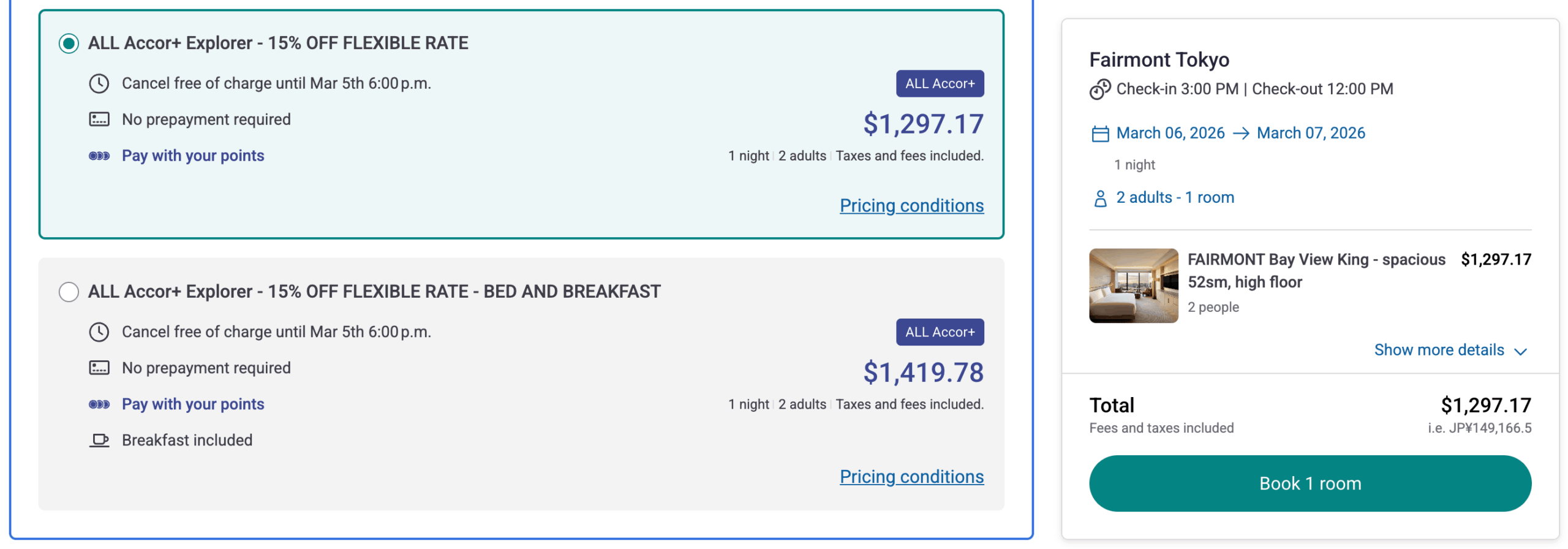Image resolution: width=1568 pixels, height=549 pixels.
Task: Select the ALL Accor+ Explorer breakfast rate radio button
Action: pyautogui.click(x=69, y=292)
